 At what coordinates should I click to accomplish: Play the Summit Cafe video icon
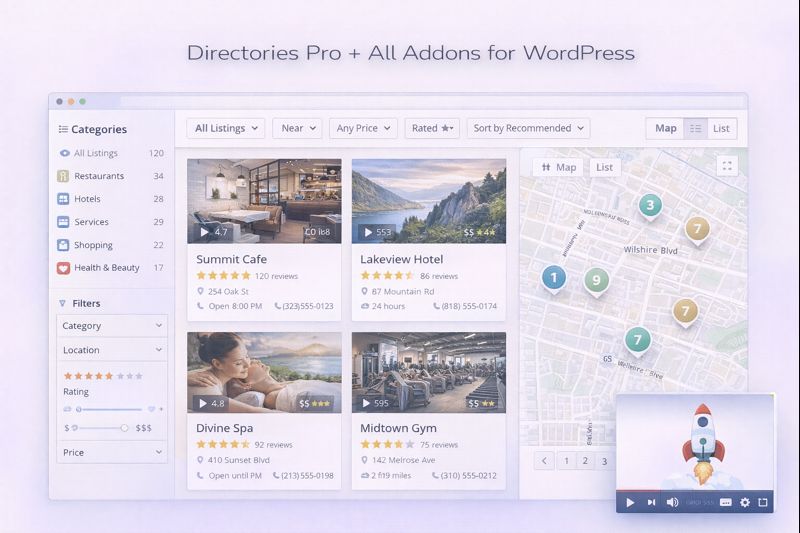[205, 232]
